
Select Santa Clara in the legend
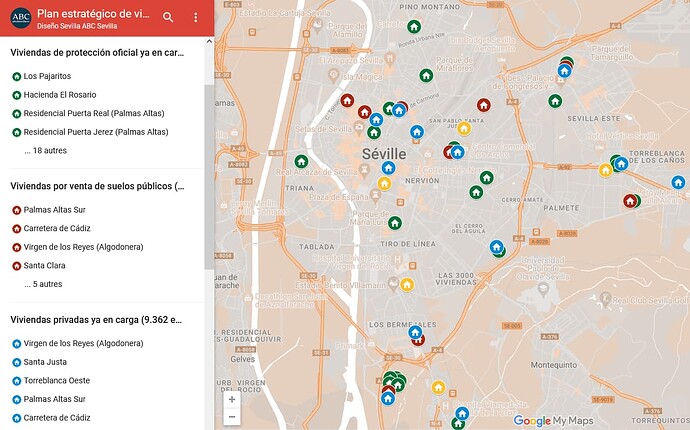click(44, 265)
